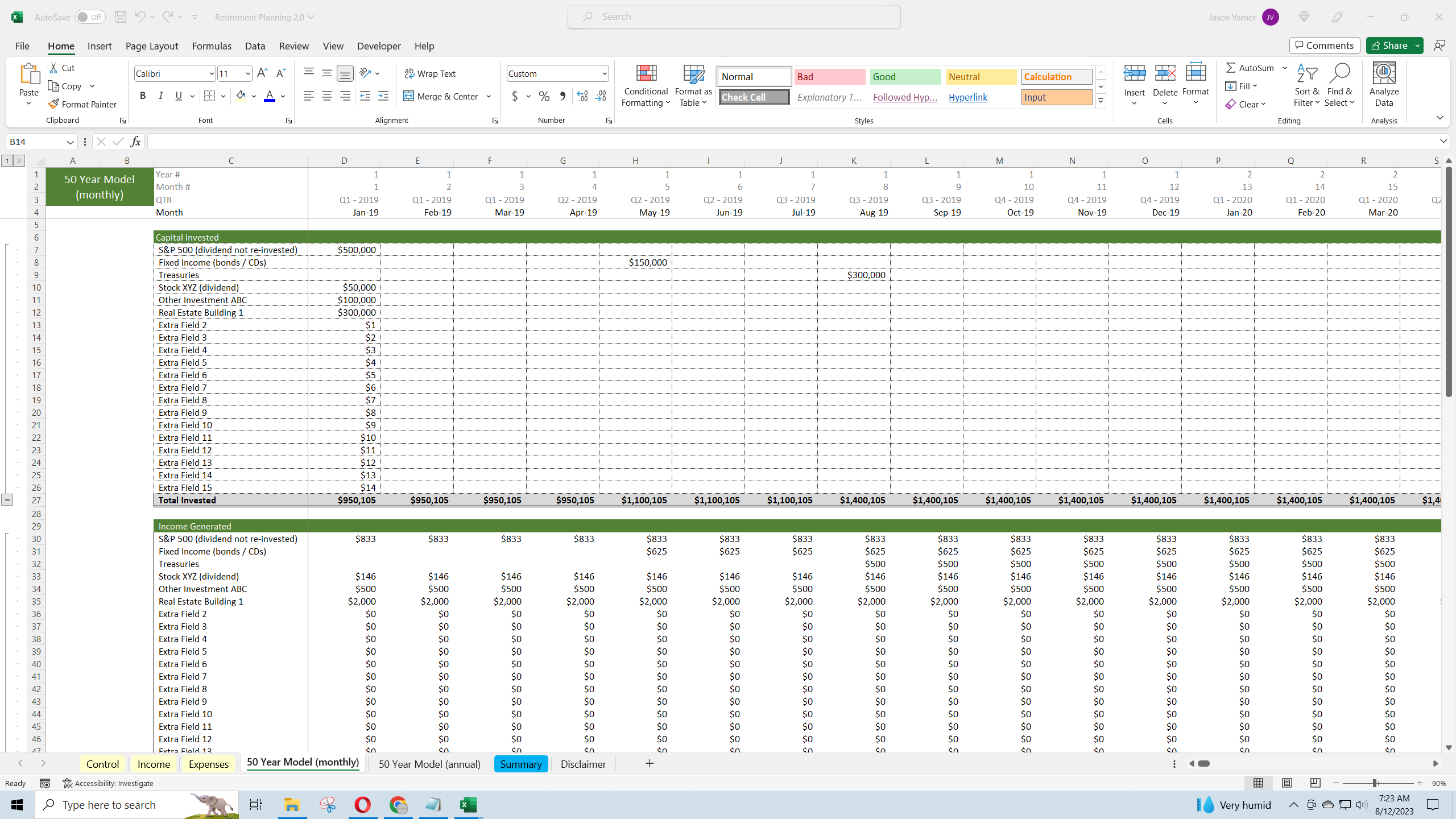The image size is (1456, 819).
Task: Click the Insert cells icon
Action: point(1134,73)
